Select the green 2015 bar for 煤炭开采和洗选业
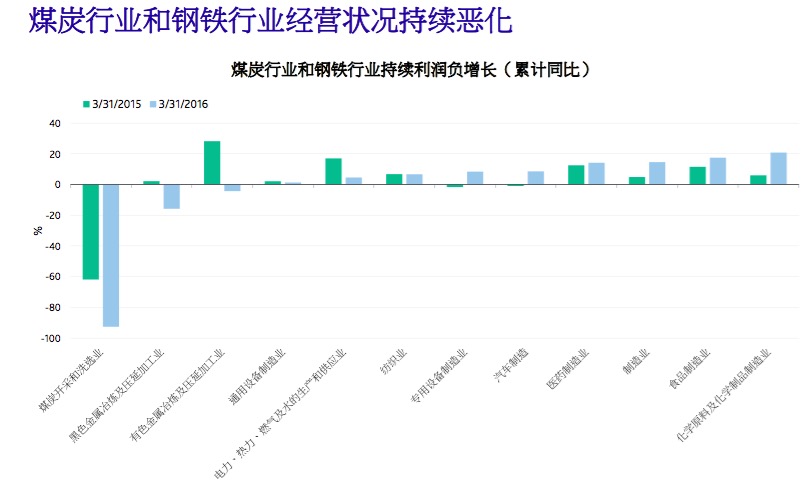Image resolution: width=809 pixels, height=480 pixels. point(91,232)
